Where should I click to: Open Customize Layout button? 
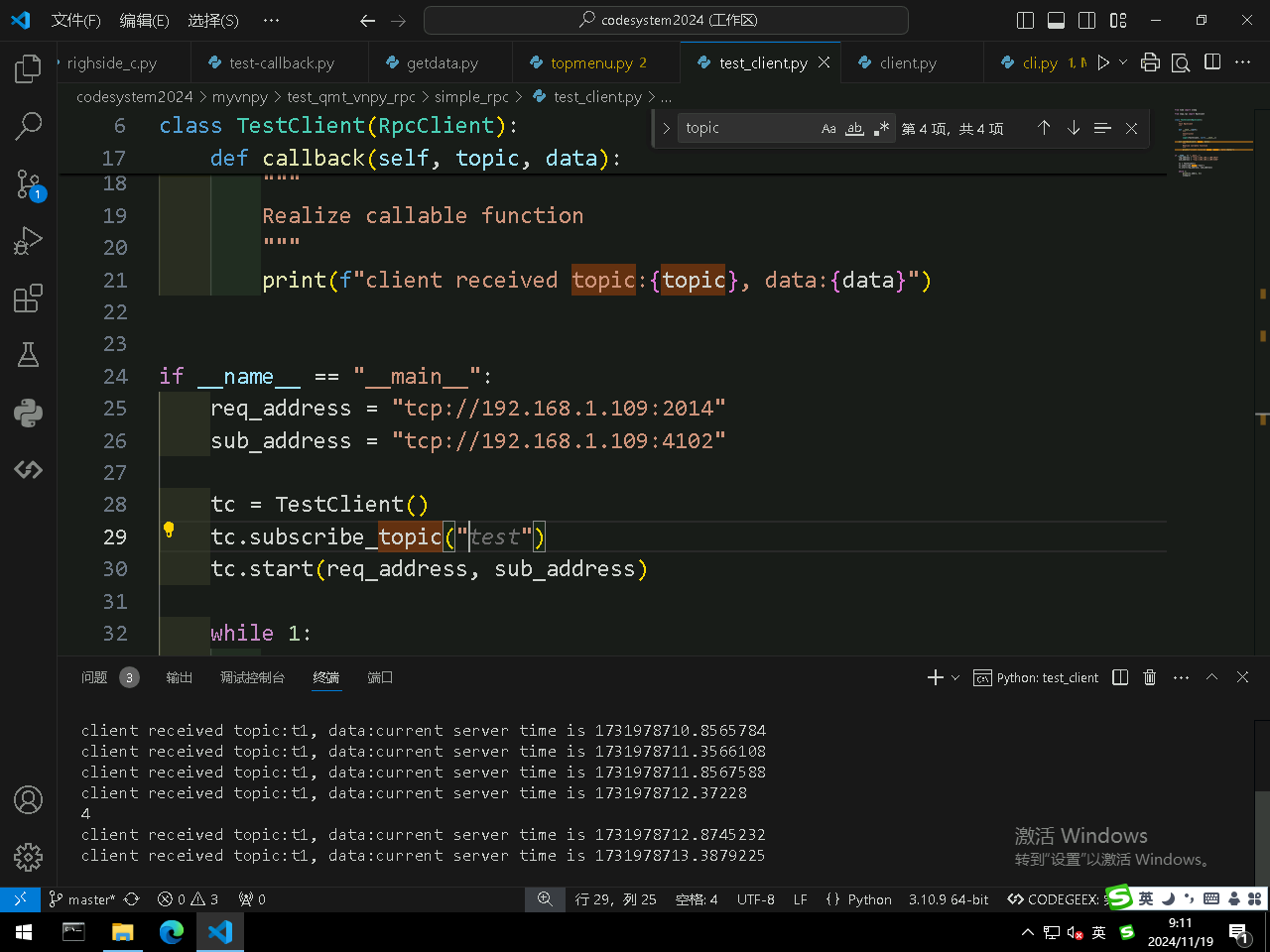pyautogui.click(x=1118, y=20)
